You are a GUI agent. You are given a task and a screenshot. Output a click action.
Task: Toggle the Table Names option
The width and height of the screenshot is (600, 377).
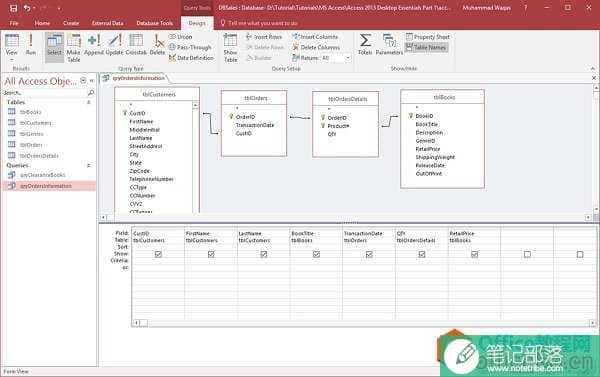click(426, 47)
